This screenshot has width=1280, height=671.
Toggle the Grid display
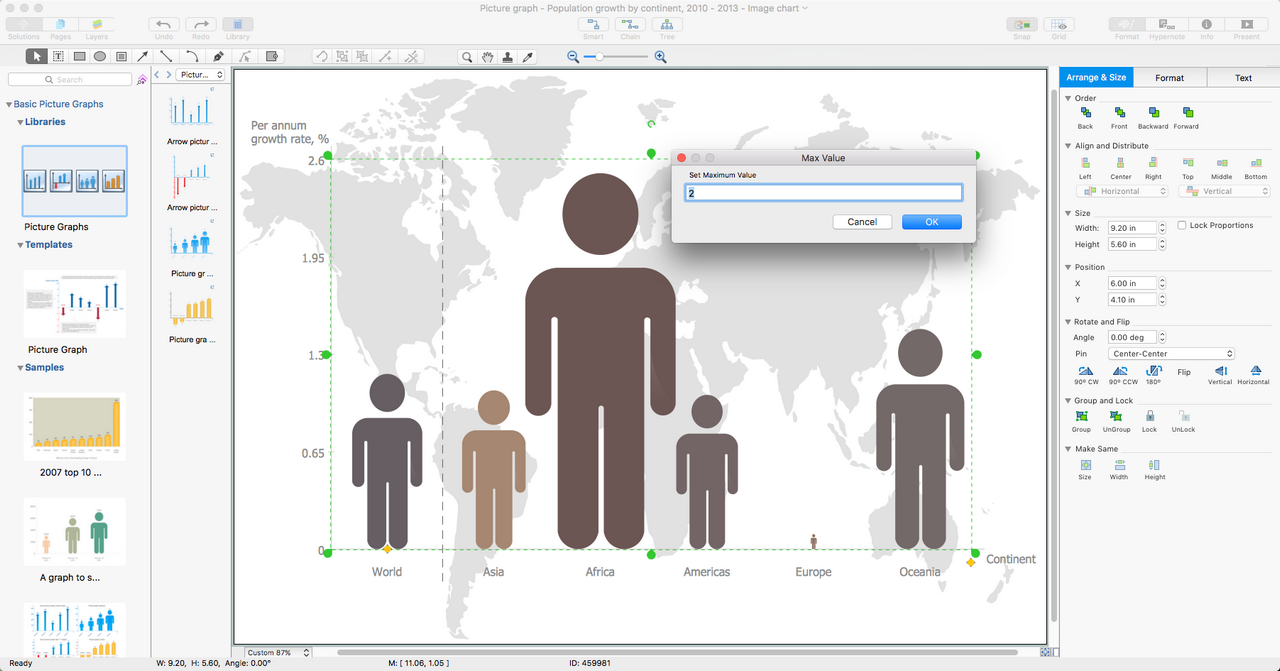pyautogui.click(x=1059, y=24)
